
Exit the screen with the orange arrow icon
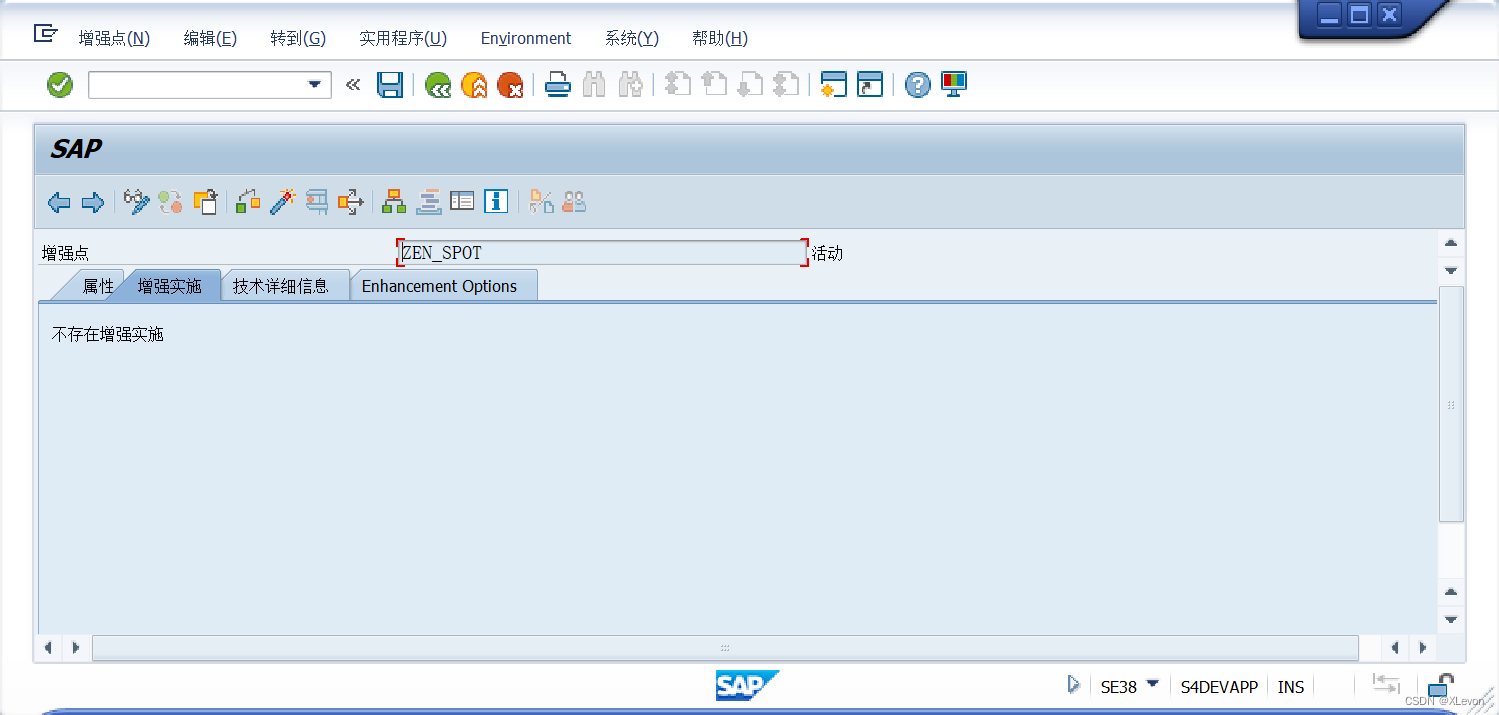click(x=474, y=84)
